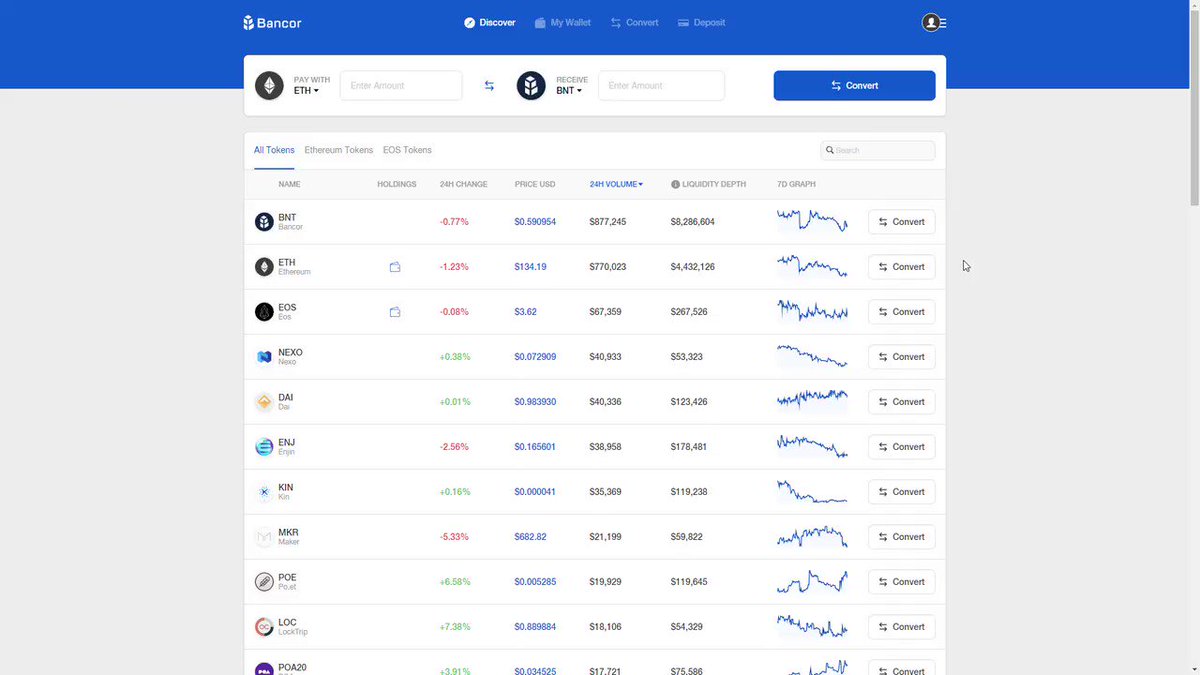Click Convert in the DAI row
The image size is (1200, 675).
tap(901, 402)
